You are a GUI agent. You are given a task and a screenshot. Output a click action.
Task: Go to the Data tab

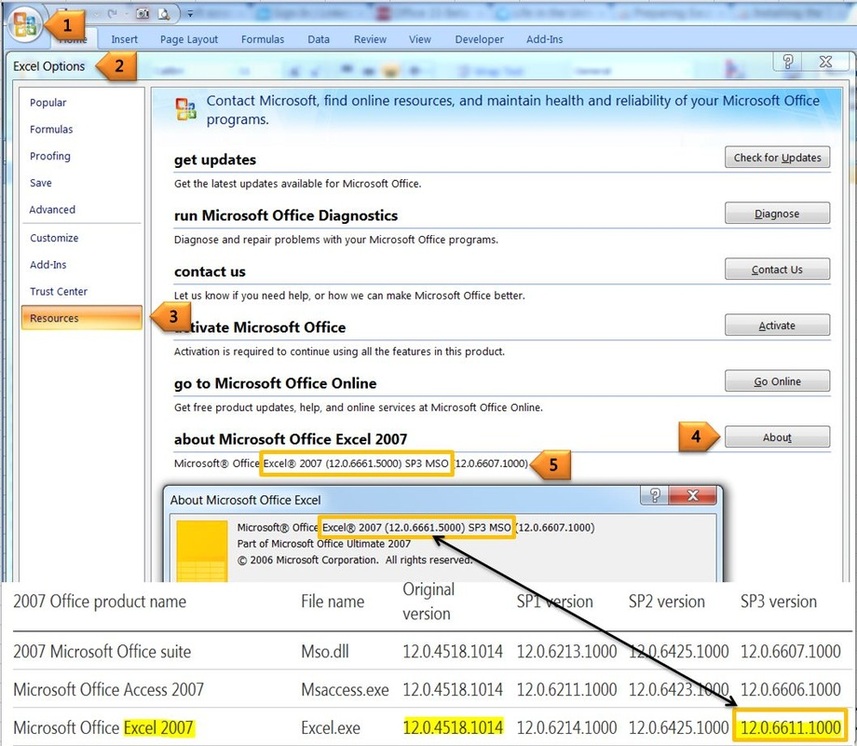(x=318, y=39)
